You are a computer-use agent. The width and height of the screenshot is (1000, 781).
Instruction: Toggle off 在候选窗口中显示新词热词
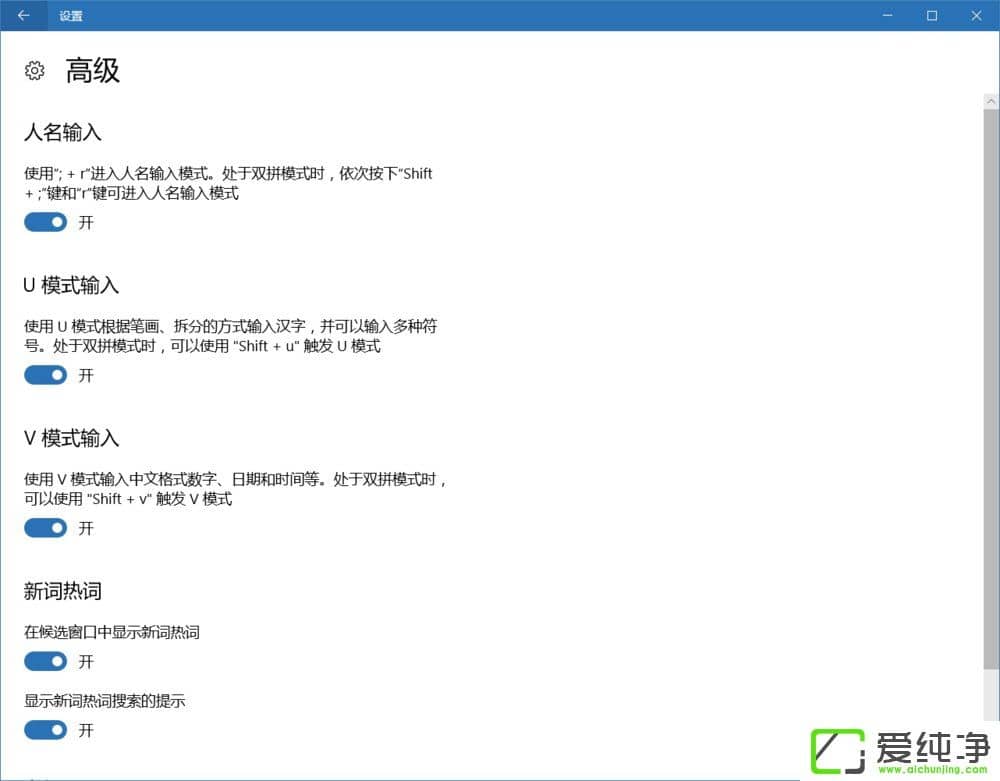(x=44, y=661)
